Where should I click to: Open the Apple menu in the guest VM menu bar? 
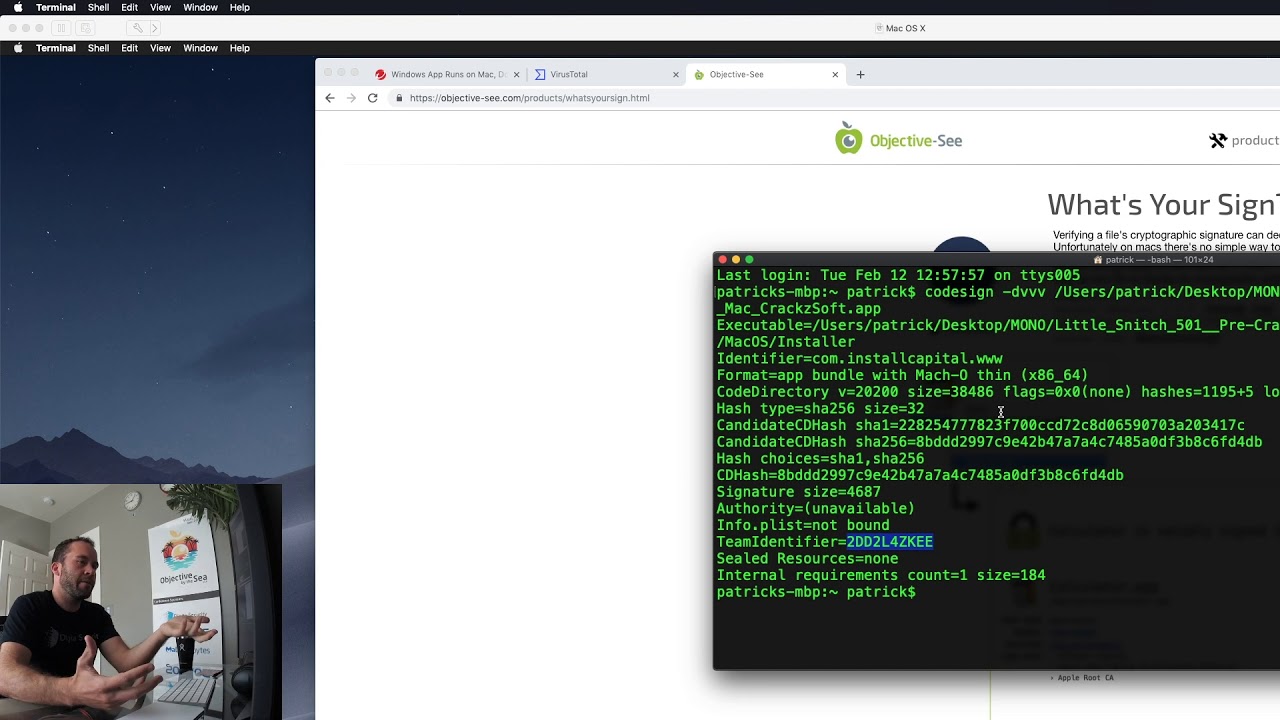point(18,48)
